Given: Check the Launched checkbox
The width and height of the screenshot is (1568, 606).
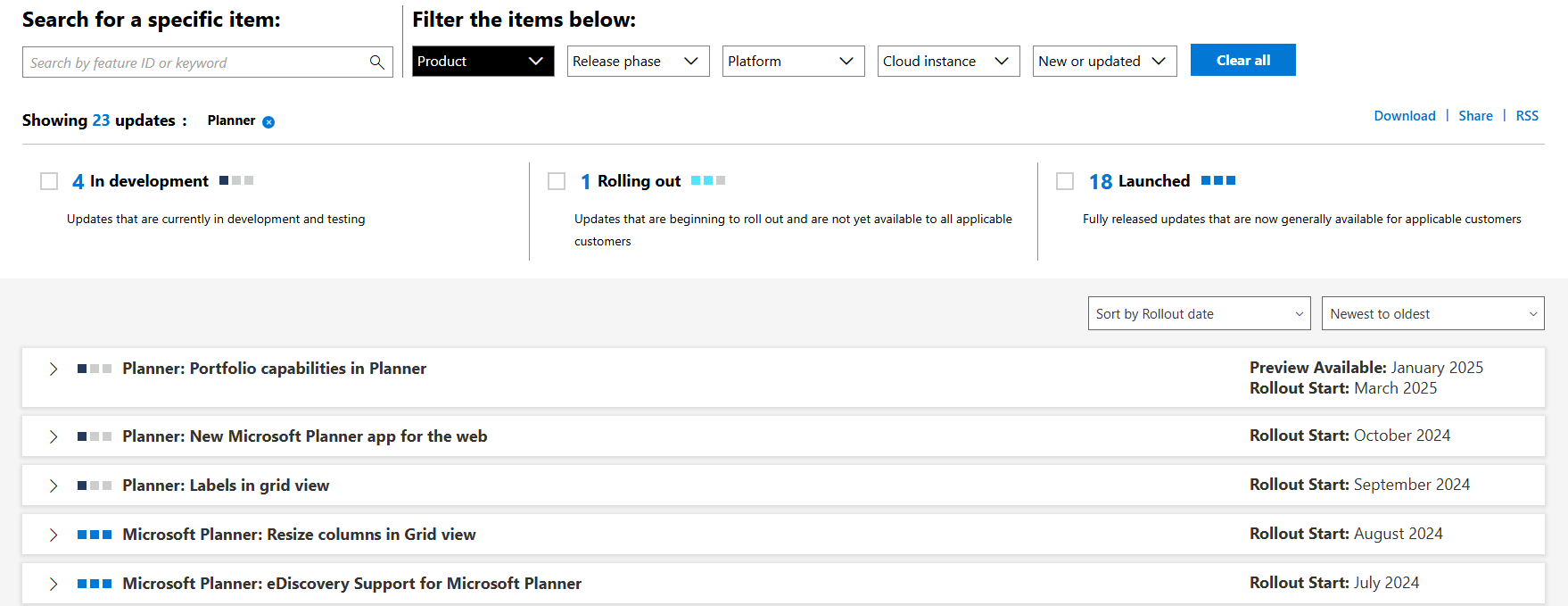Looking at the screenshot, I should pyautogui.click(x=1065, y=181).
